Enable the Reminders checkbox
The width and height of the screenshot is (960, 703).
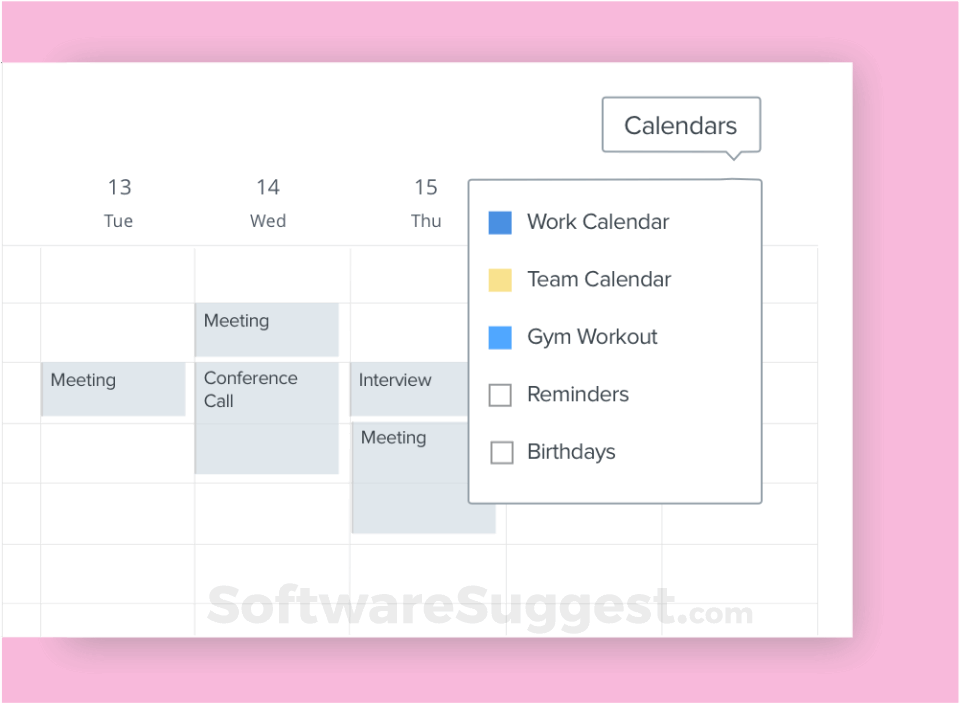point(500,395)
